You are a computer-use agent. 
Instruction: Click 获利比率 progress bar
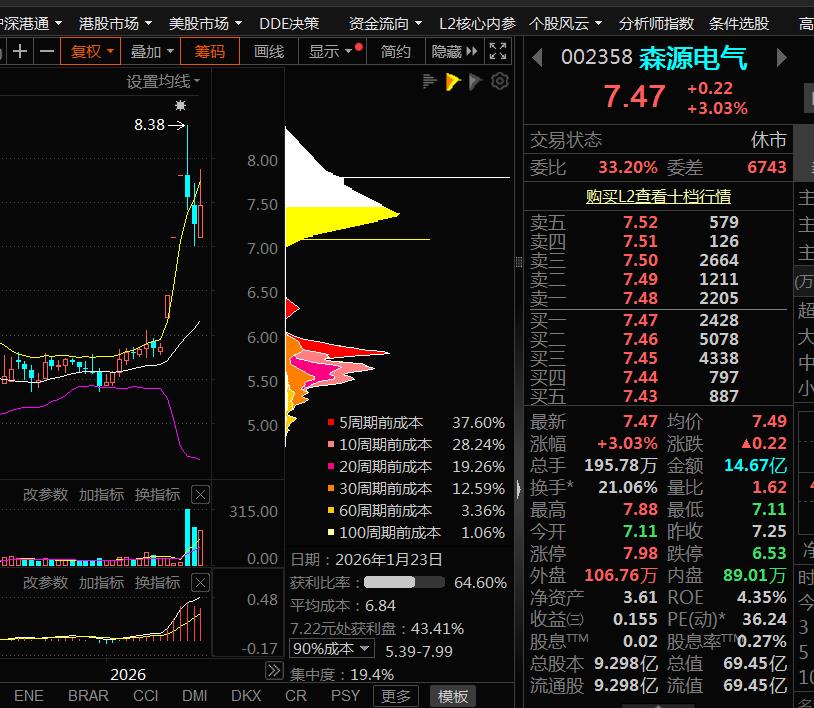point(404,582)
